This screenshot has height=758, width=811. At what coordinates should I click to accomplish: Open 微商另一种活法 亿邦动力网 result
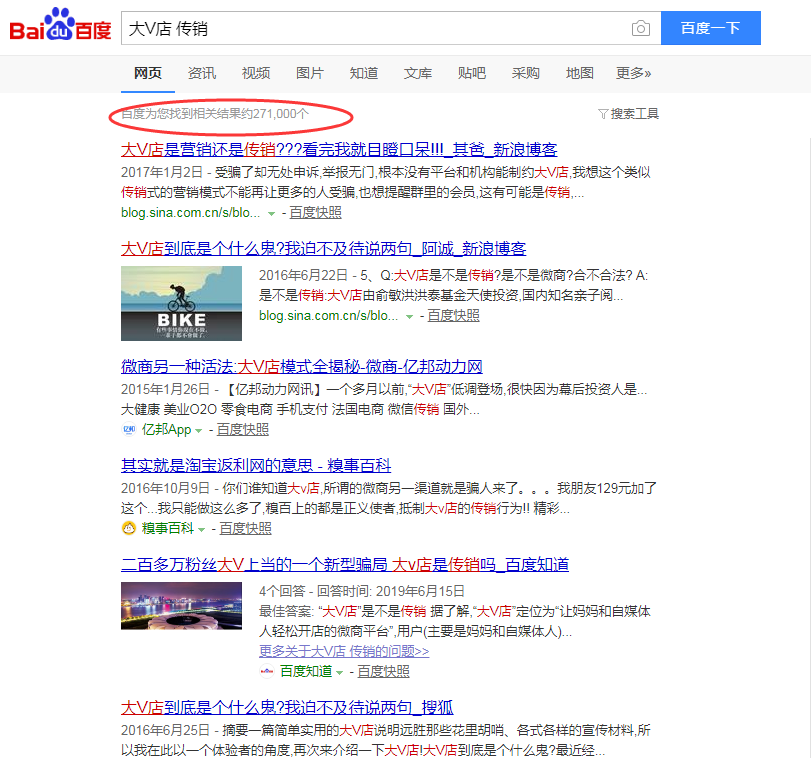click(302, 367)
